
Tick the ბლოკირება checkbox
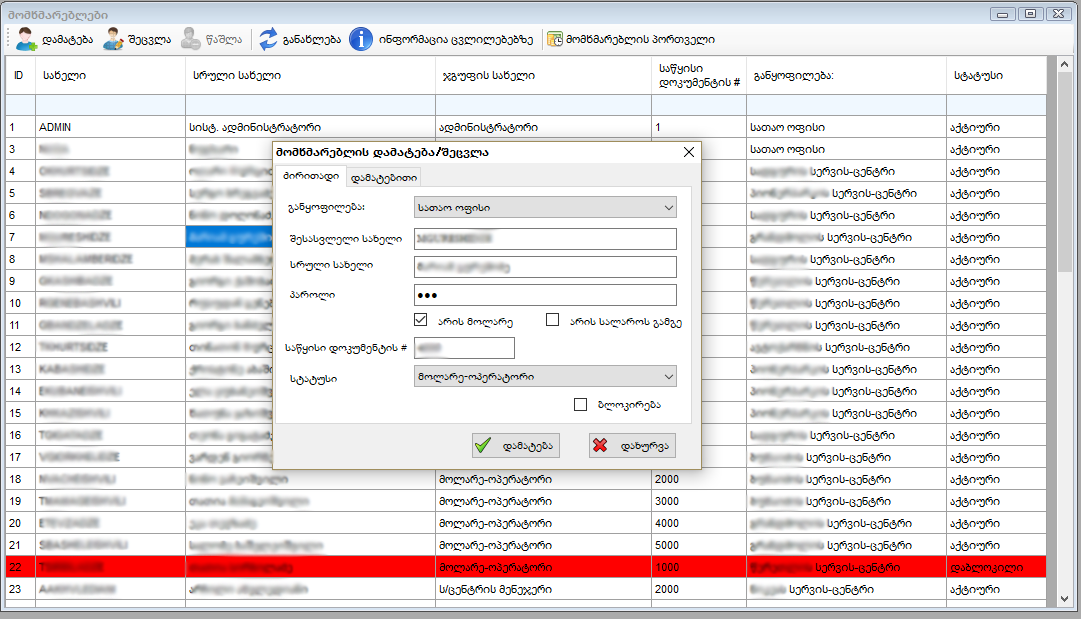click(x=580, y=405)
